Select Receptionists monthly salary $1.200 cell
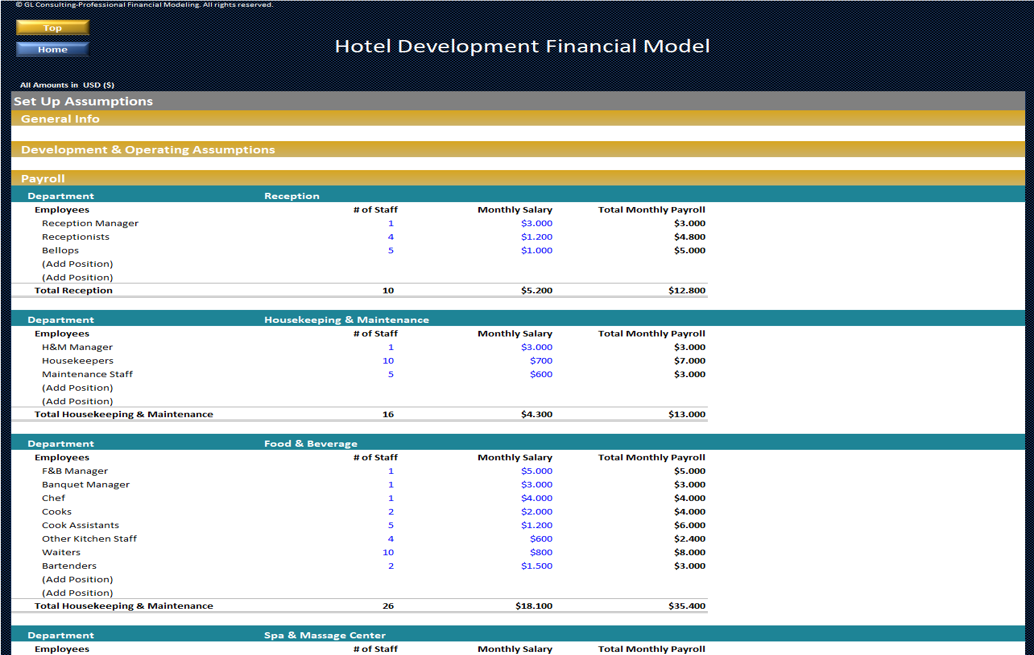 536,237
